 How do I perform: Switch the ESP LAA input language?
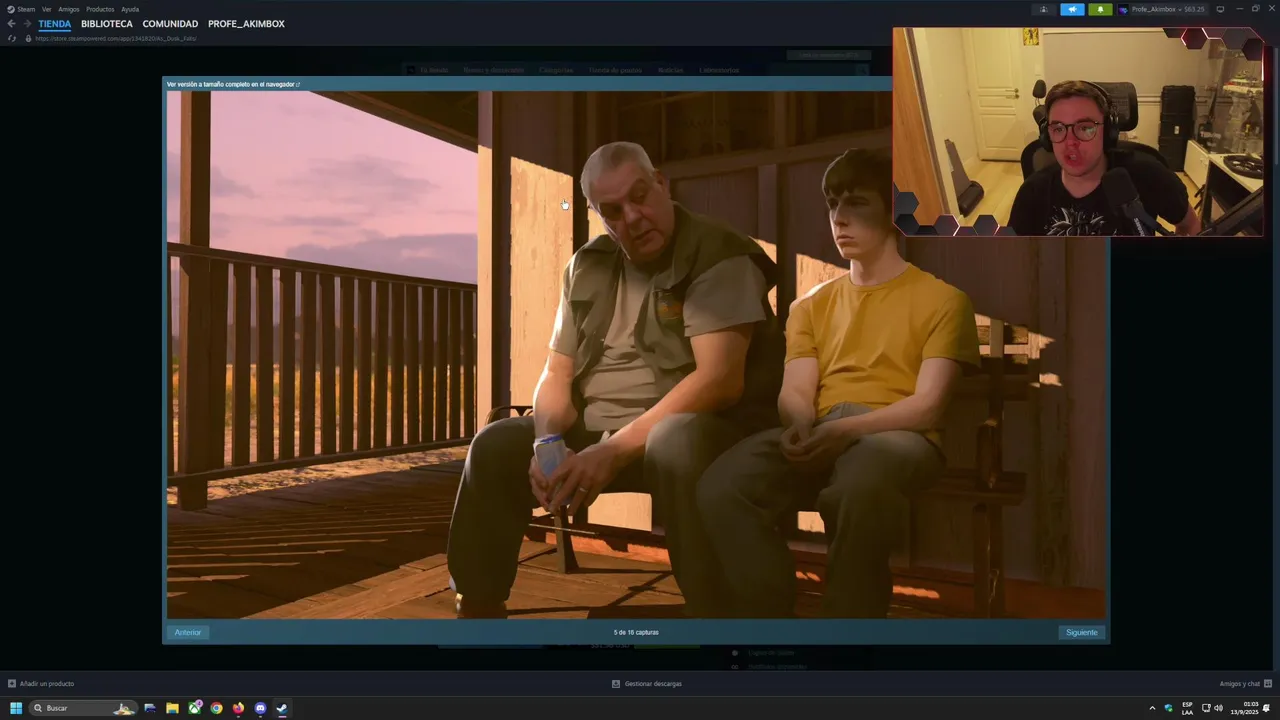point(1187,708)
